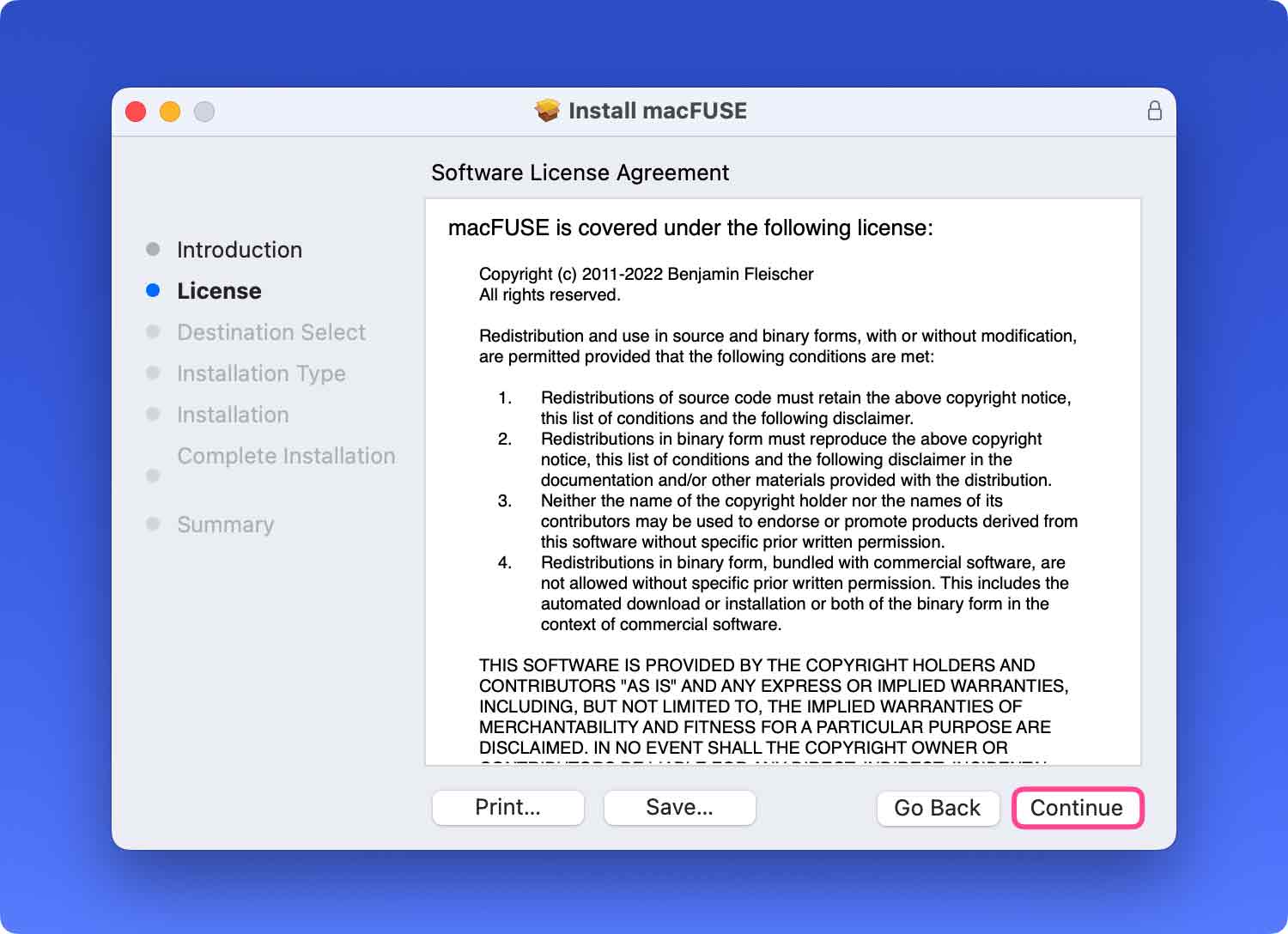Select the Complete Installation step
This screenshot has width=1288, height=934.
[x=286, y=456]
